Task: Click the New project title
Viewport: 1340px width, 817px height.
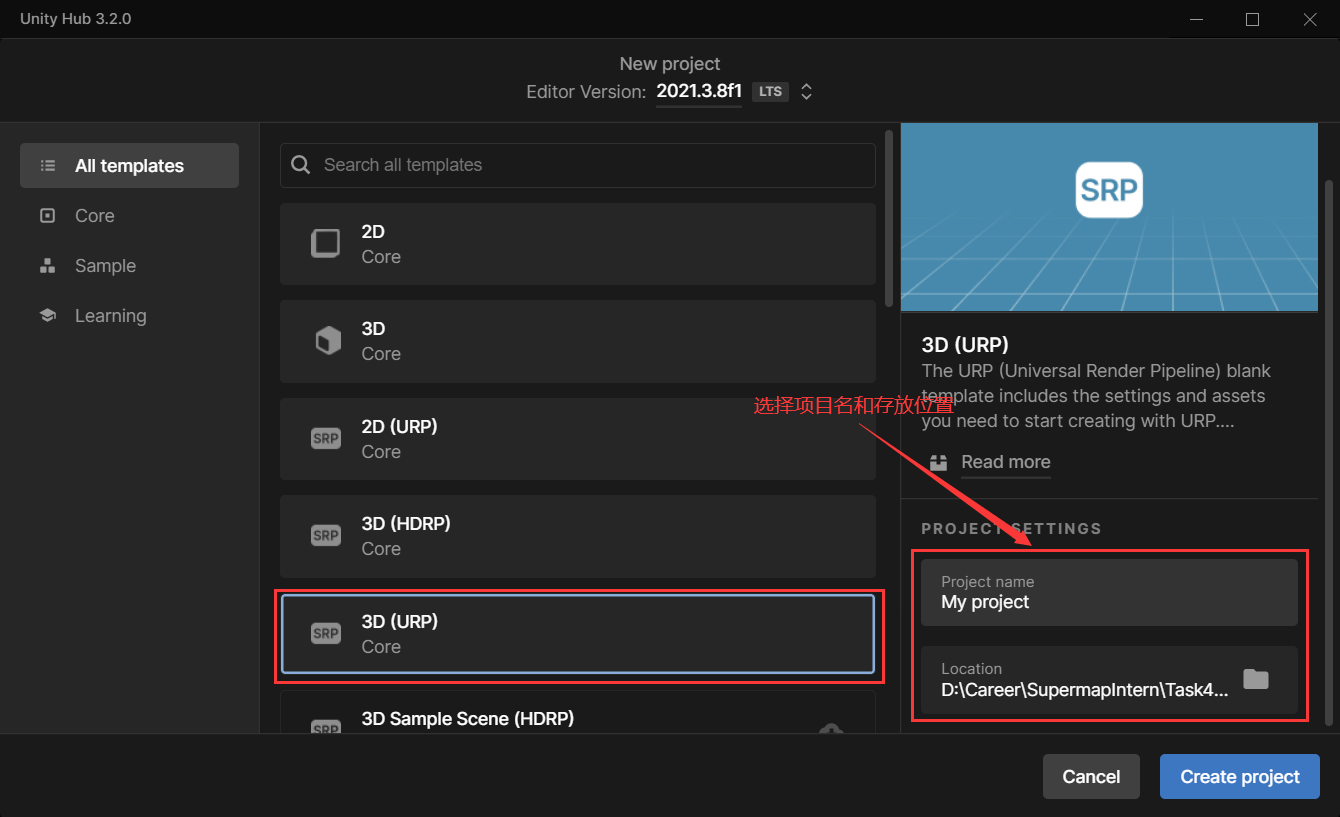Action: (670, 64)
